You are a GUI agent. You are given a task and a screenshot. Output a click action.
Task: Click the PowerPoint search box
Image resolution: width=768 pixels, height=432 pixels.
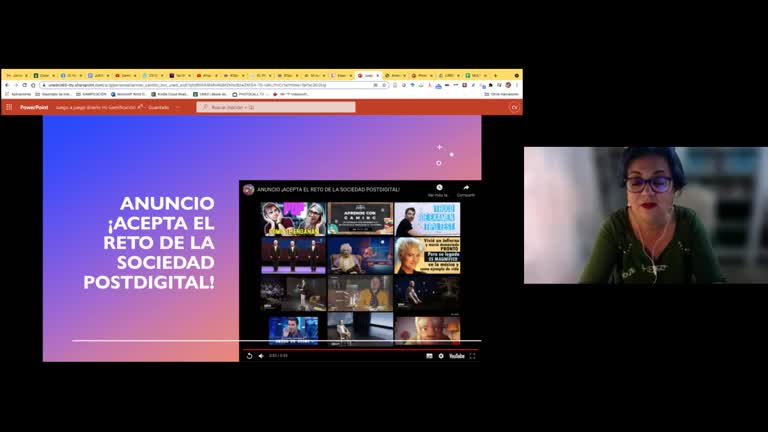pyautogui.click(x=275, y=107)
